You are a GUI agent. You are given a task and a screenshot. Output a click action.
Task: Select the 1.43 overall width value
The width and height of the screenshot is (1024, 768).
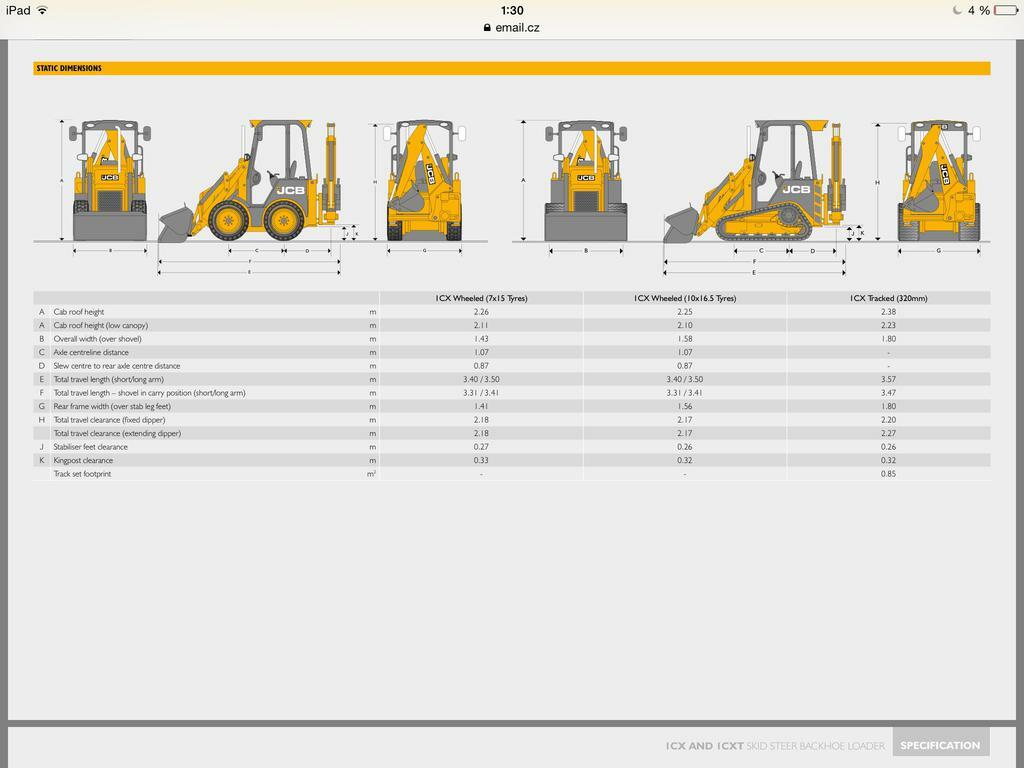point(481,339)
